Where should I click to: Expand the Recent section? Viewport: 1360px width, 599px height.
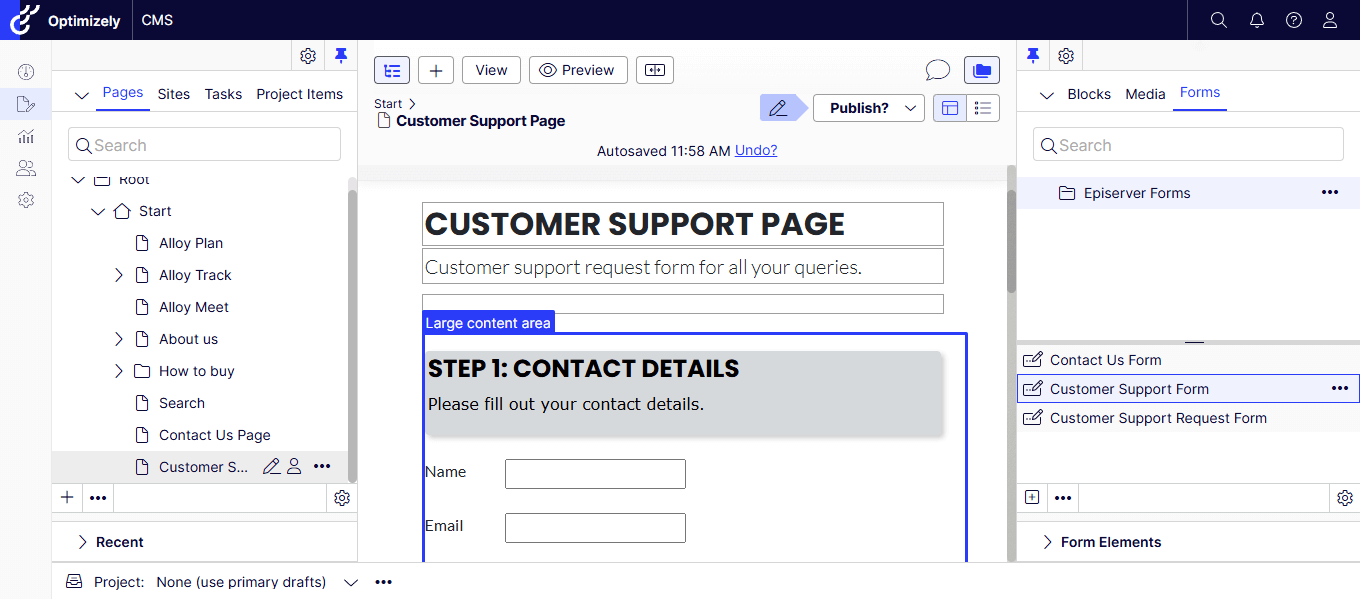pyautogui.click(x=83, y=542)
